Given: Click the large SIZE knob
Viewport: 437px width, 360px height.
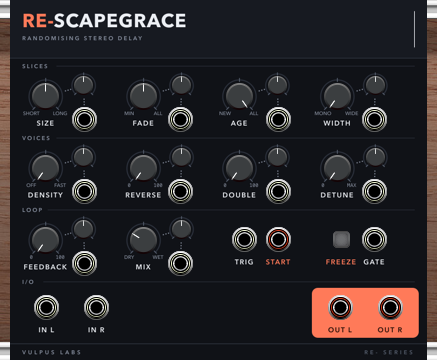Looking at the screenshot, I should click(x=45, y=95).
